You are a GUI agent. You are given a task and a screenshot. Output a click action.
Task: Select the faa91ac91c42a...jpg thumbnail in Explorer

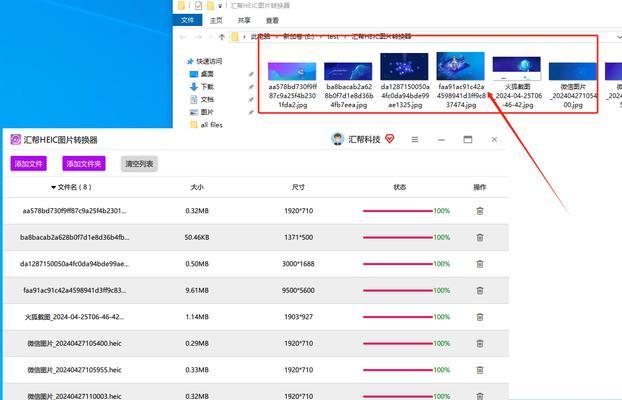tap(460, 66)
